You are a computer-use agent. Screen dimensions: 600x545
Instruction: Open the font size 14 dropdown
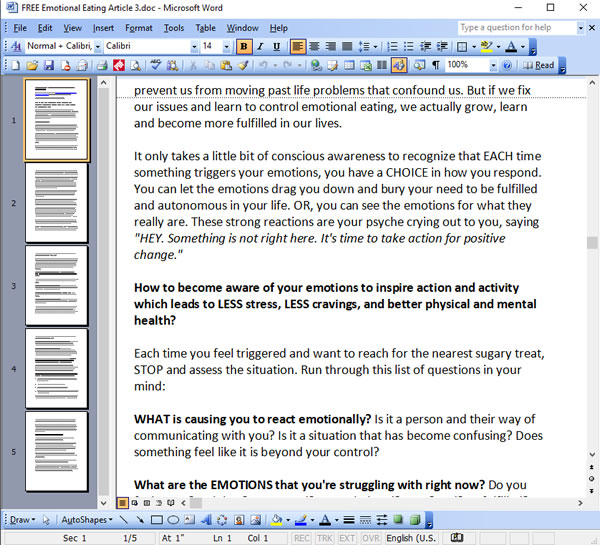pos(227,47)
